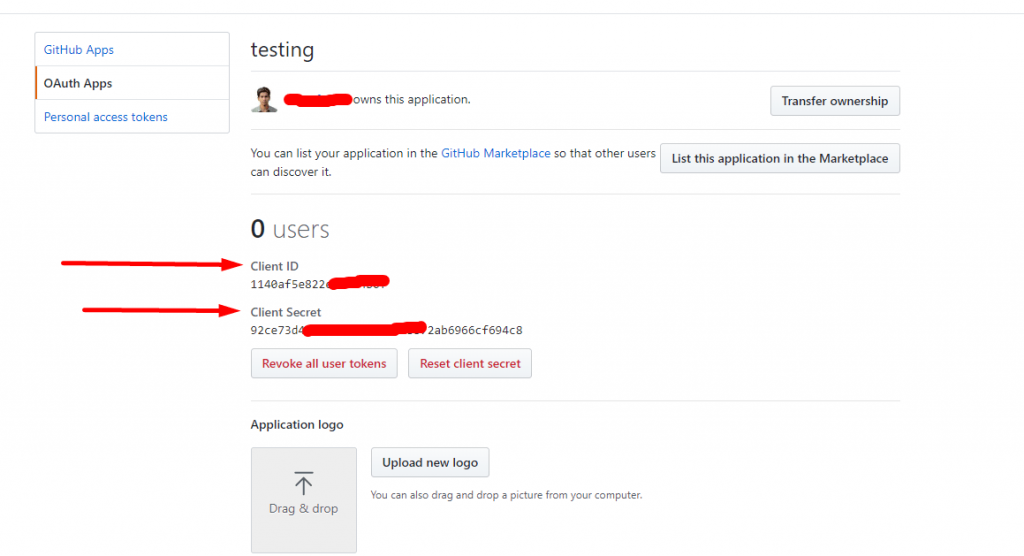Click the 'testing' application title
The image size is (1024, 556).
tap(282, 50)
